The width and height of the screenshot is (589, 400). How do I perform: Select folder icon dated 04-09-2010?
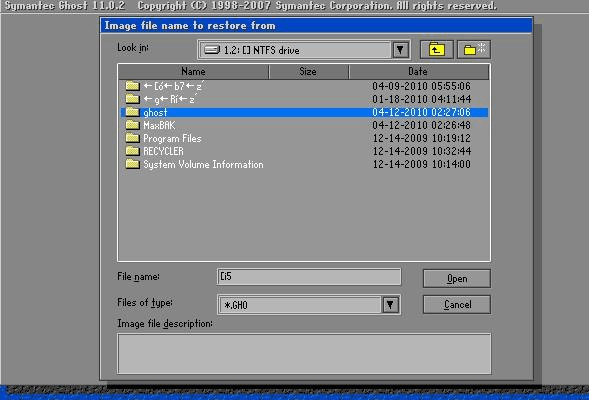point(132,86)
